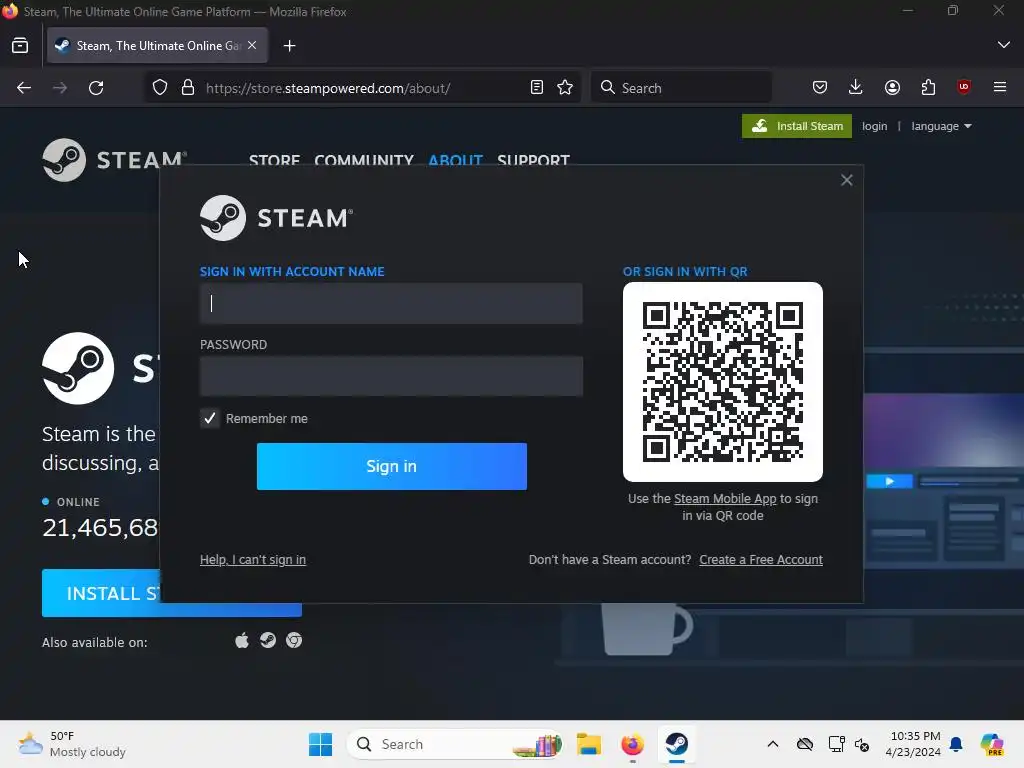
Task: Open the Steam Mobile App link
Action: tap(725, 499)
